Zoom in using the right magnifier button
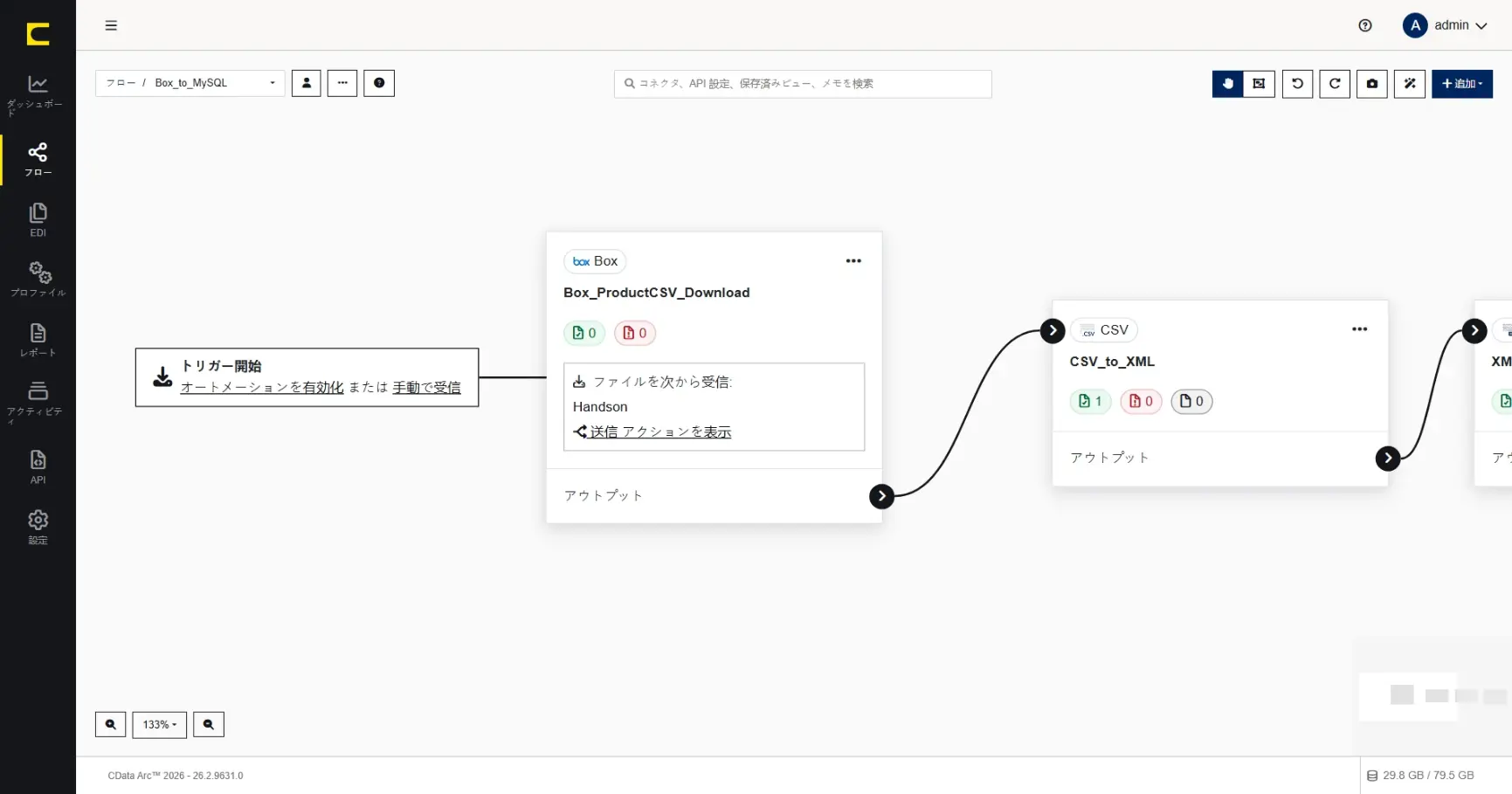This screenshot has width=1512, height=794. [209, 724]
